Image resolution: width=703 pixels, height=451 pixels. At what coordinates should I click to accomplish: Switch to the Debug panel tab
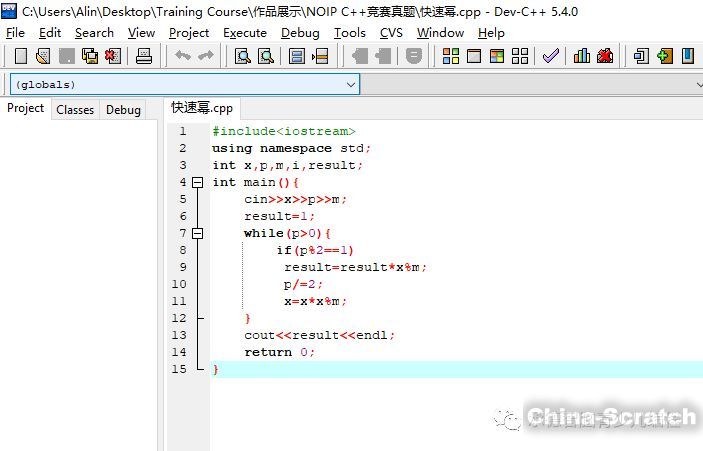click(123, 110)
